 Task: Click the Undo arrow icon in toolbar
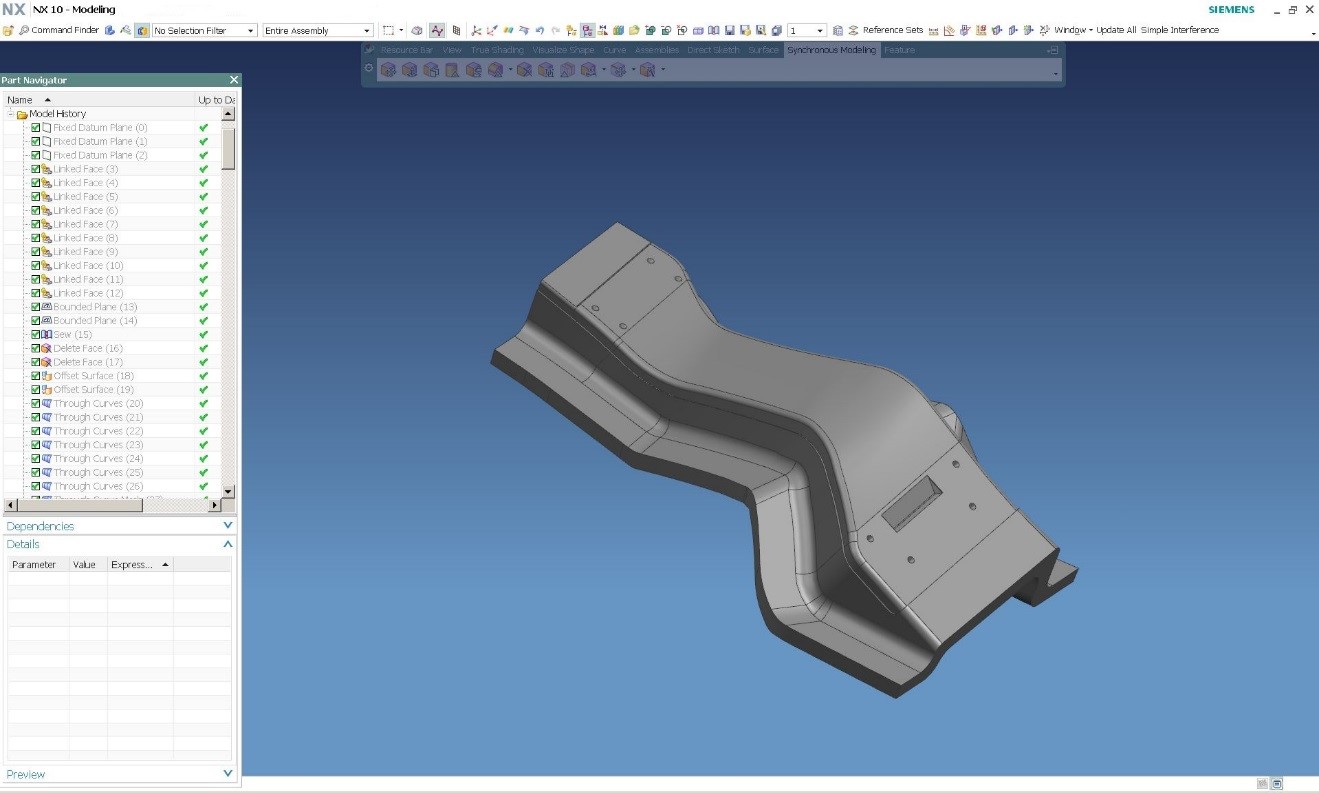pyautogui.click(x=540, y=30)
